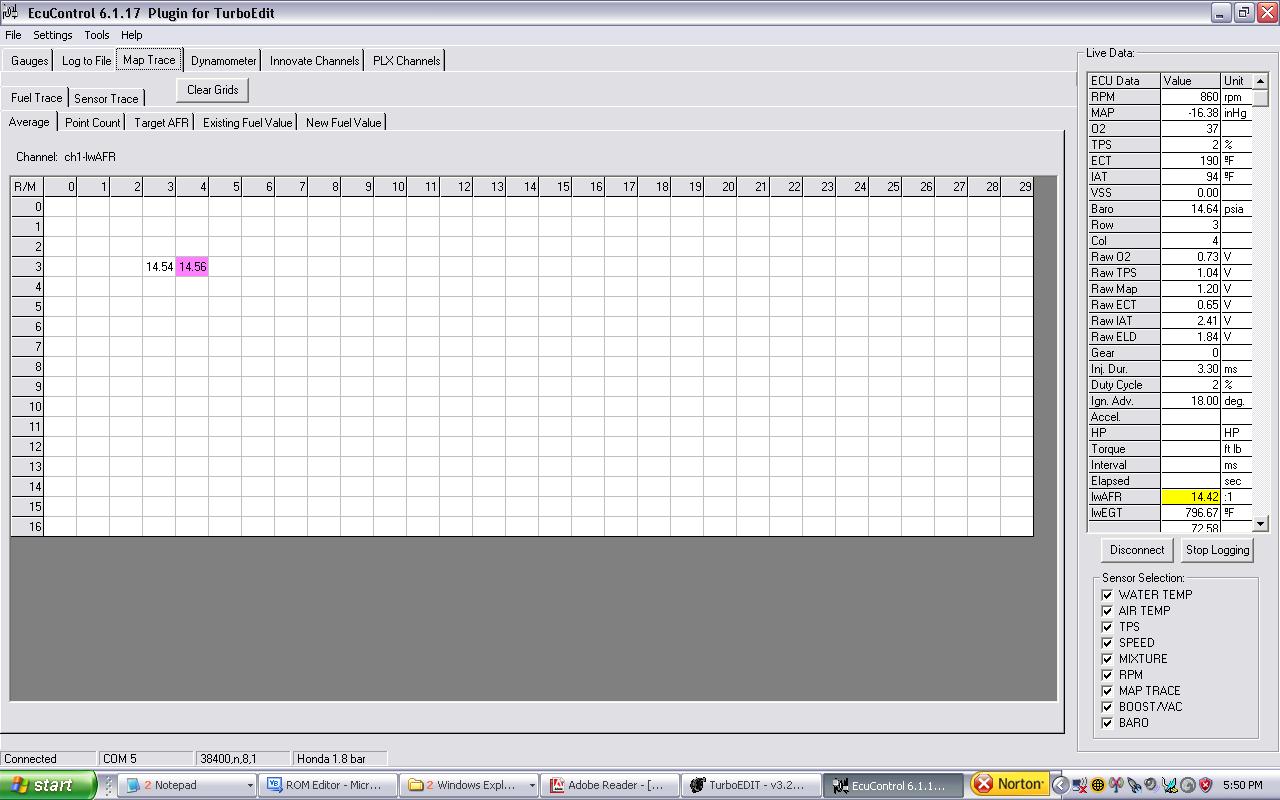The width and height of the screenshot is (1280, 800).
Task: Click the EcuControl icon in the title bar
Action: click(x=11, y=13)
